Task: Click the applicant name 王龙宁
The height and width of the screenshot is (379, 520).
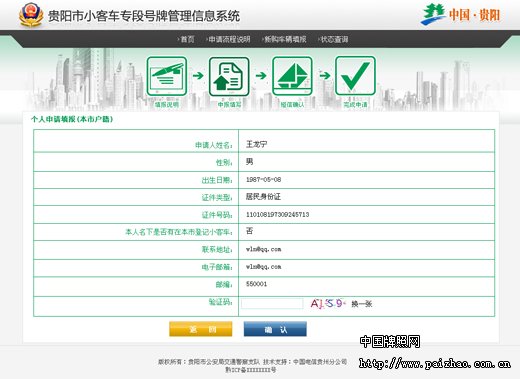Action: 257,144
